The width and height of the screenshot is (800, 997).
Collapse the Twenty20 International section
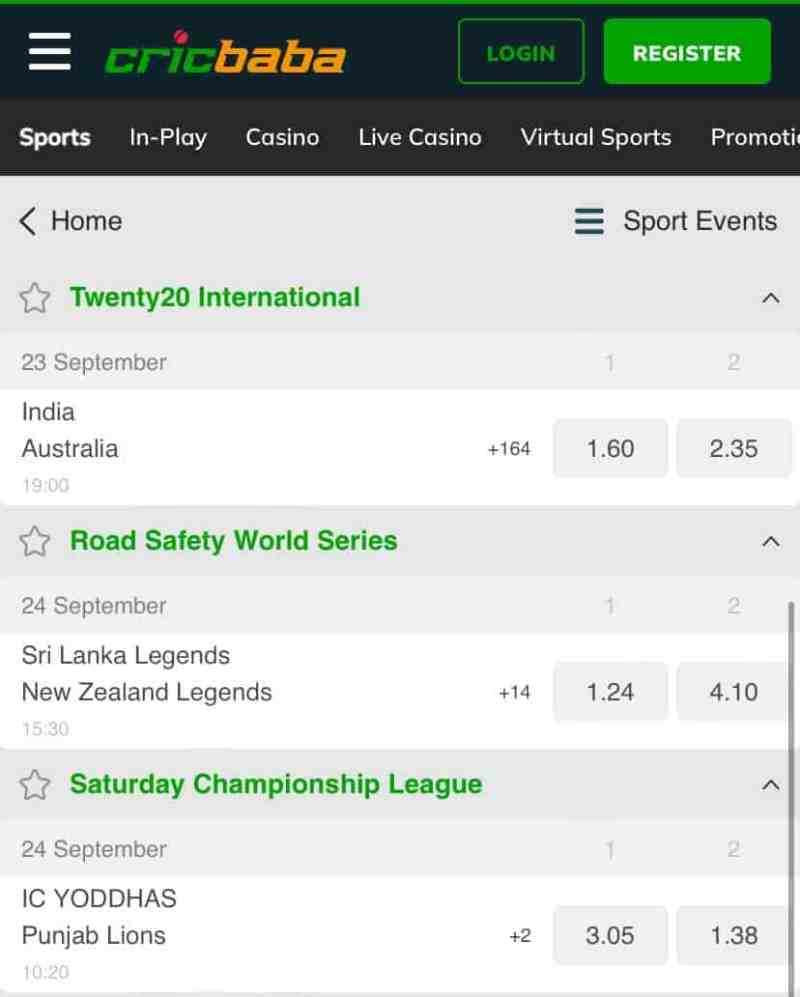(x=771, y=298)
